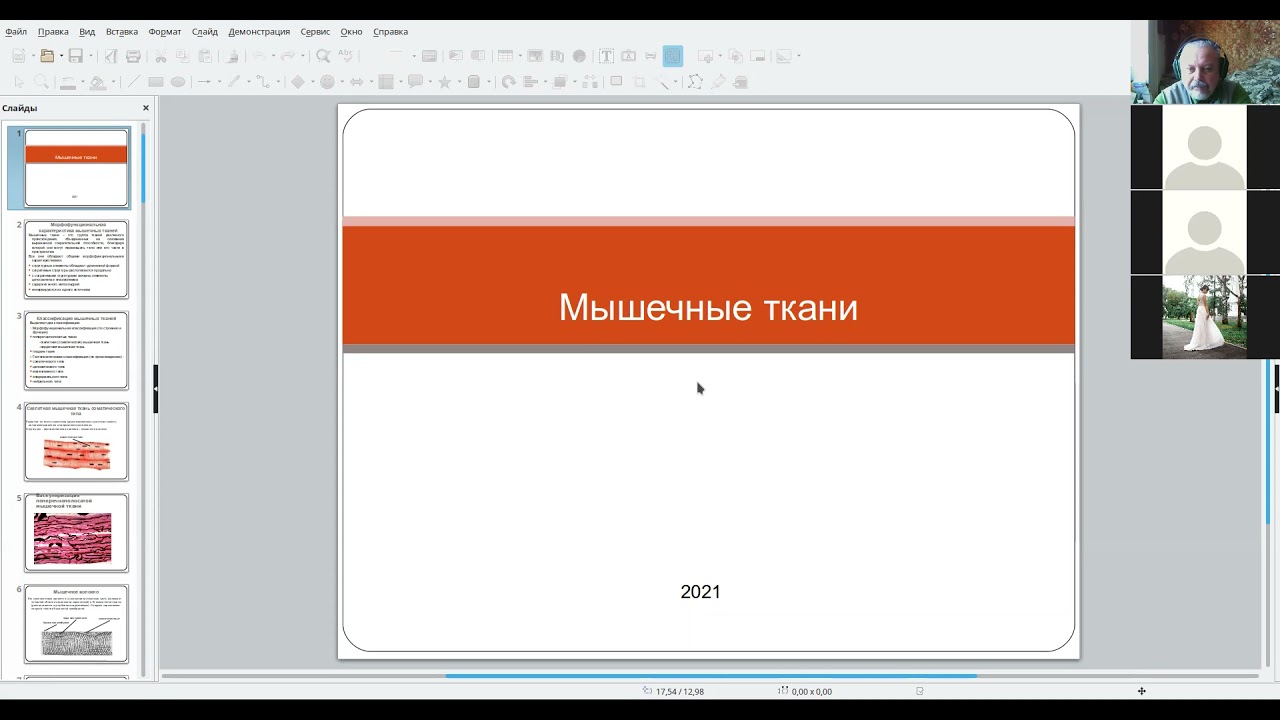Select the fill color bucket swatch
This screenshot has width=1280, height=720.
[97, 82]
